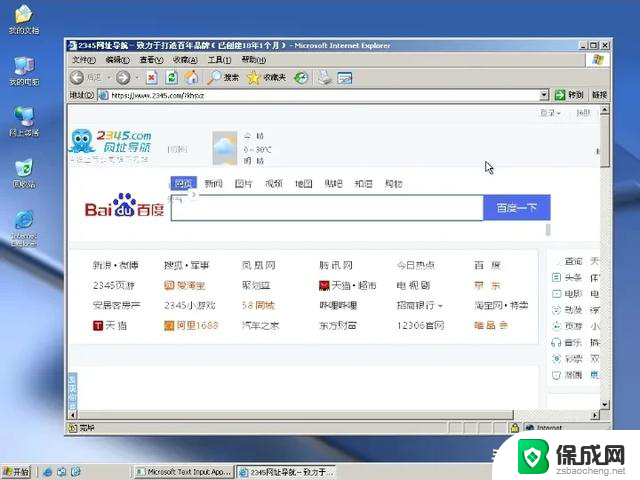Image resolution: width=640 pixels, height=480 pixels.
Task: Click the green 转到 Go arrow button
Action: tap(569, 95)
